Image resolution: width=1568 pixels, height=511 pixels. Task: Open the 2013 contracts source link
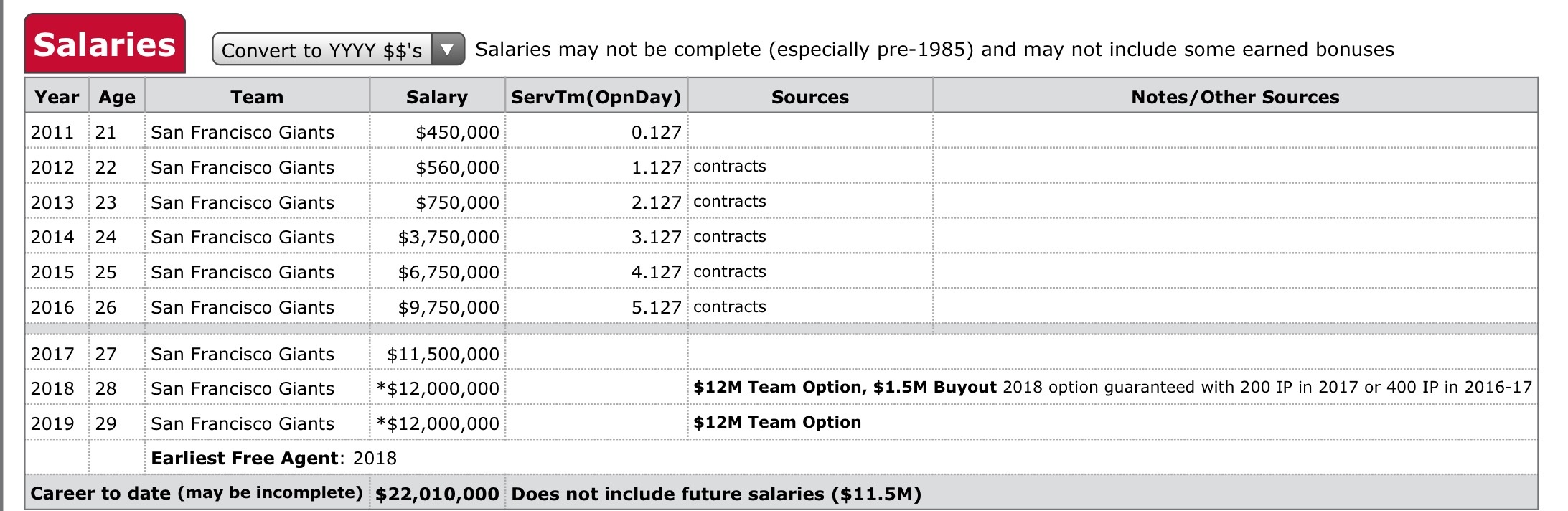[730, 202]
